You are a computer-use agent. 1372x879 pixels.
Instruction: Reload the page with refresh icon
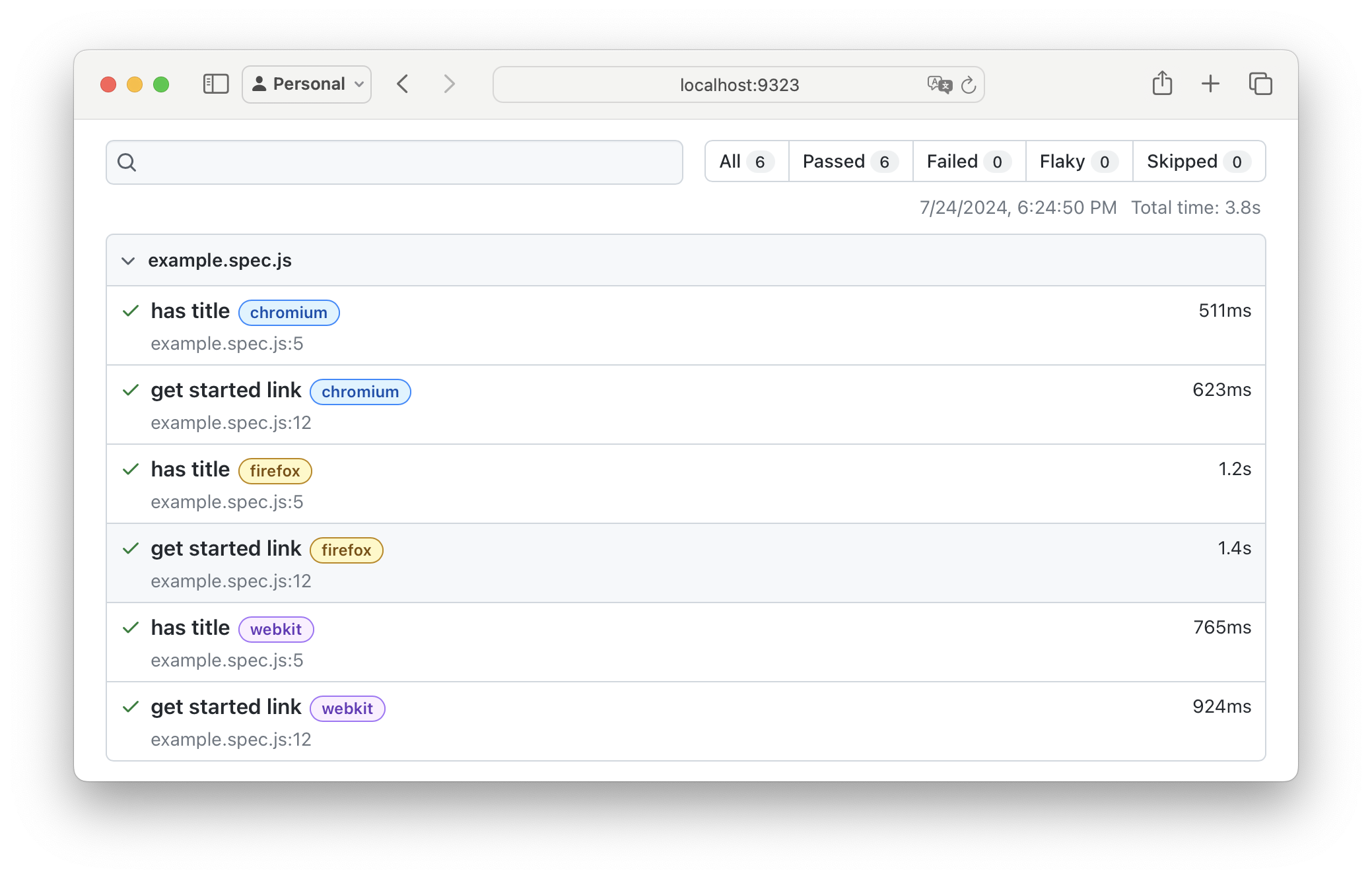tap(969, 84)
